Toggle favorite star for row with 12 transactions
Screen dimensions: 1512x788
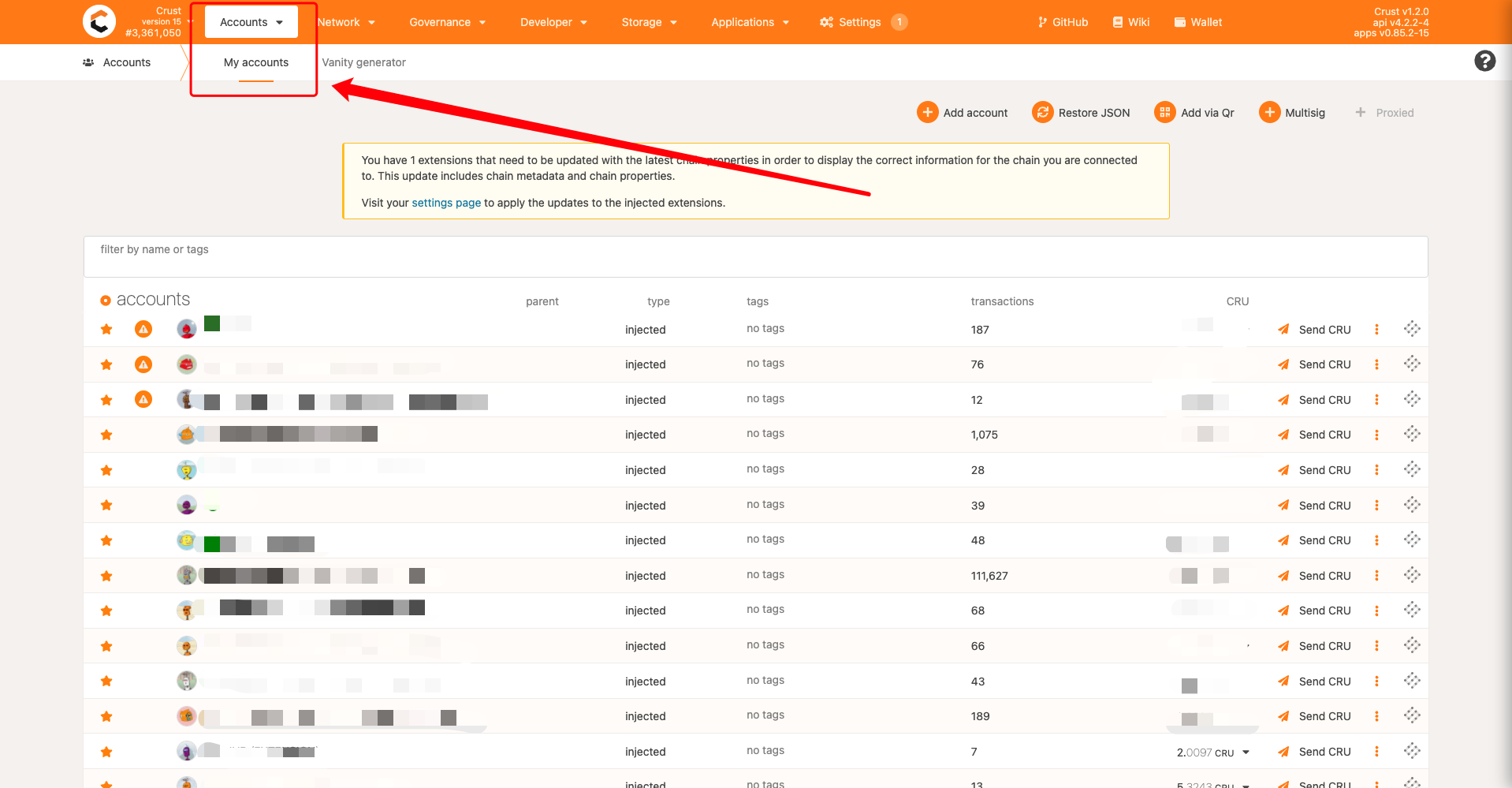[x=106, y=400]
